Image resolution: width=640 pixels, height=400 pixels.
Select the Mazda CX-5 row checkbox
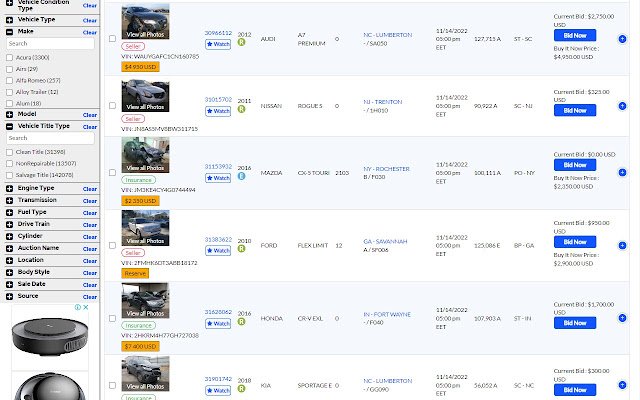point(112,173)
